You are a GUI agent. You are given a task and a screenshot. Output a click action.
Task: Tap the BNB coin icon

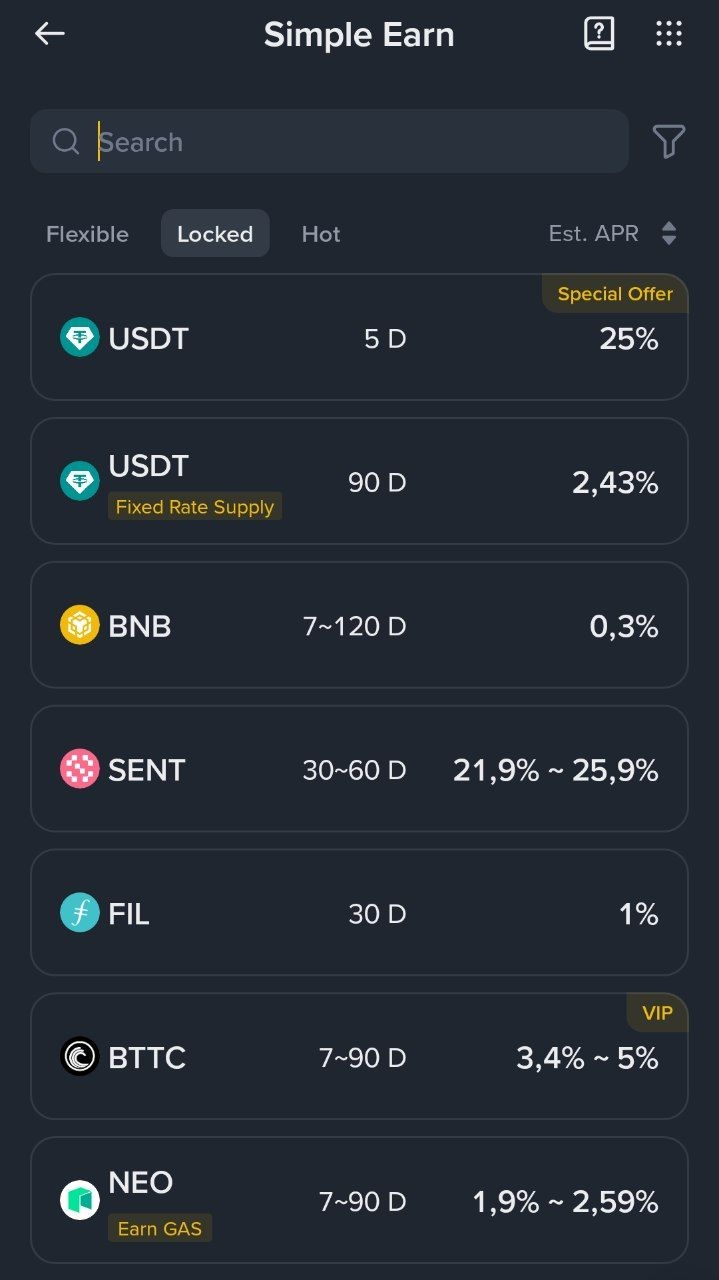click(80, 626)
